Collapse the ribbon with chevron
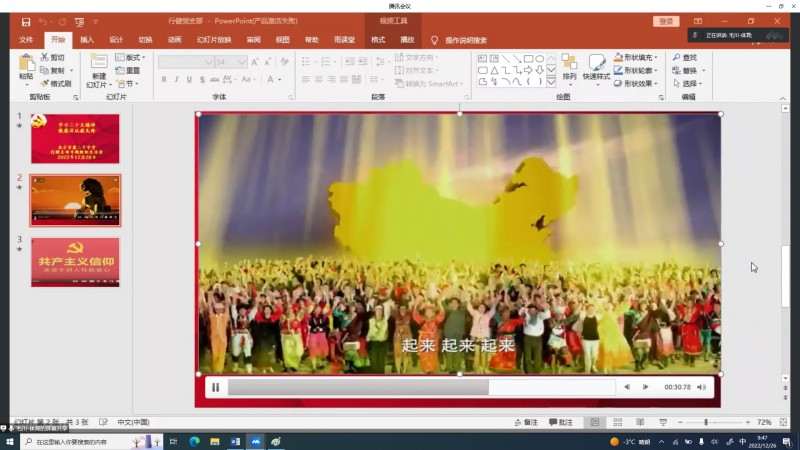This screenshot has height=450, width=800. pos(783,98)
